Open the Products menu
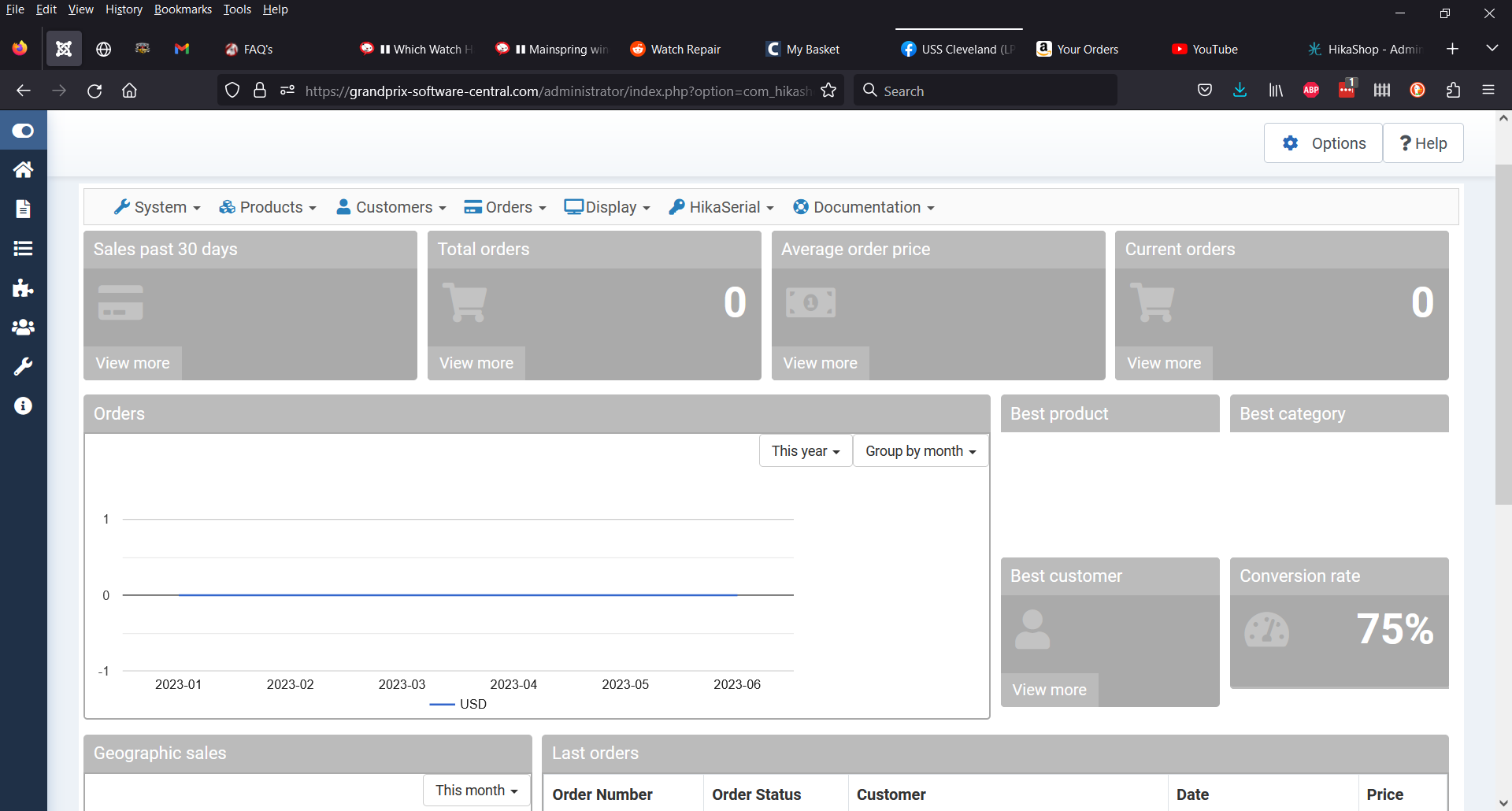1512x811 pixels. point(268,207)
